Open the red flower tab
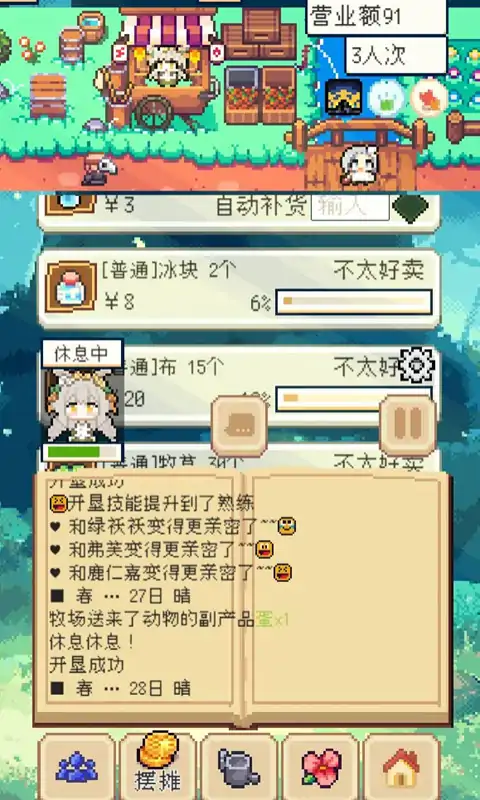Viewport: 480px width, 800px height. [x=320, y=767]
